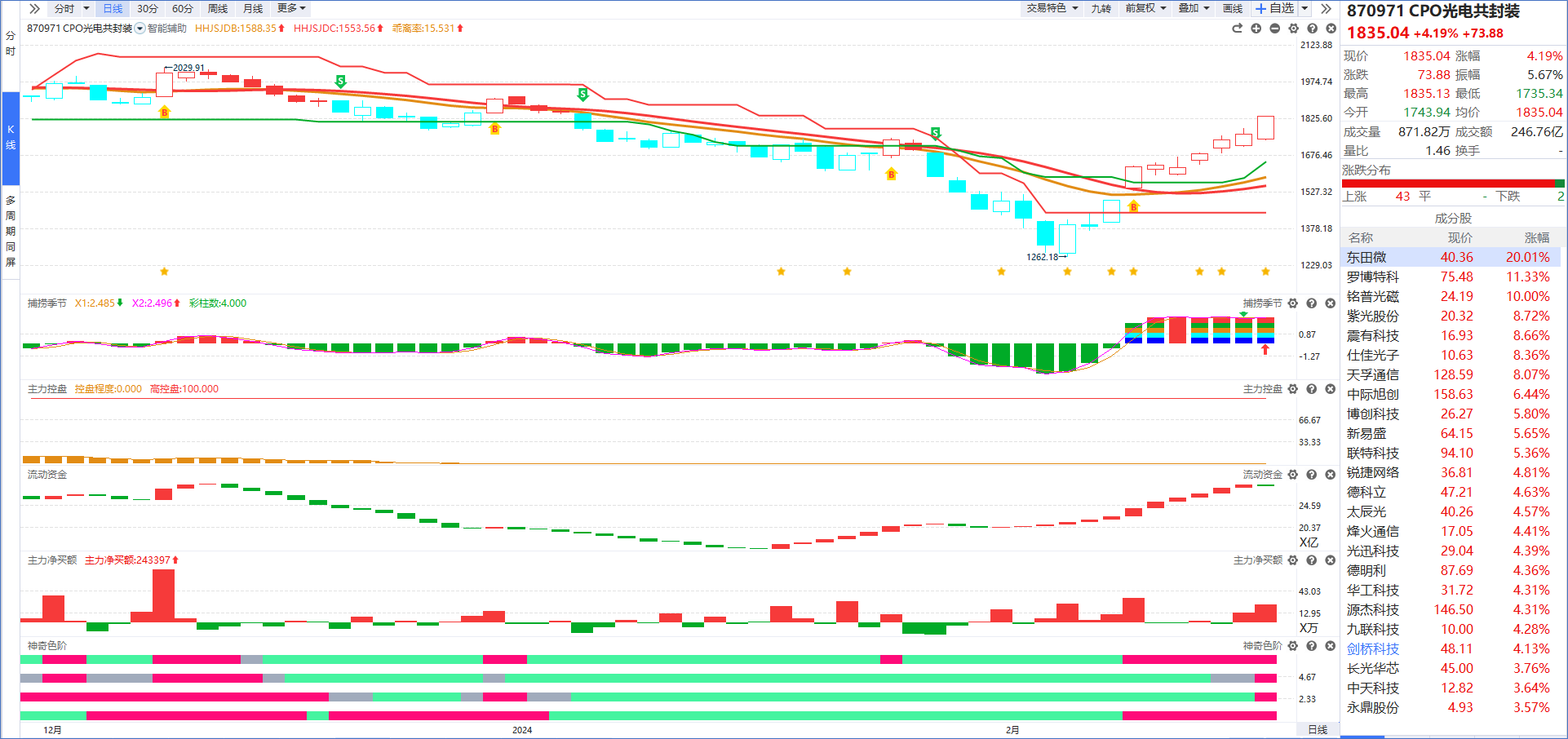Viewport: 1568px width, 739px height.
Task: Add stock to watchlist with 自选 button
Action: tap(1274, 8)
